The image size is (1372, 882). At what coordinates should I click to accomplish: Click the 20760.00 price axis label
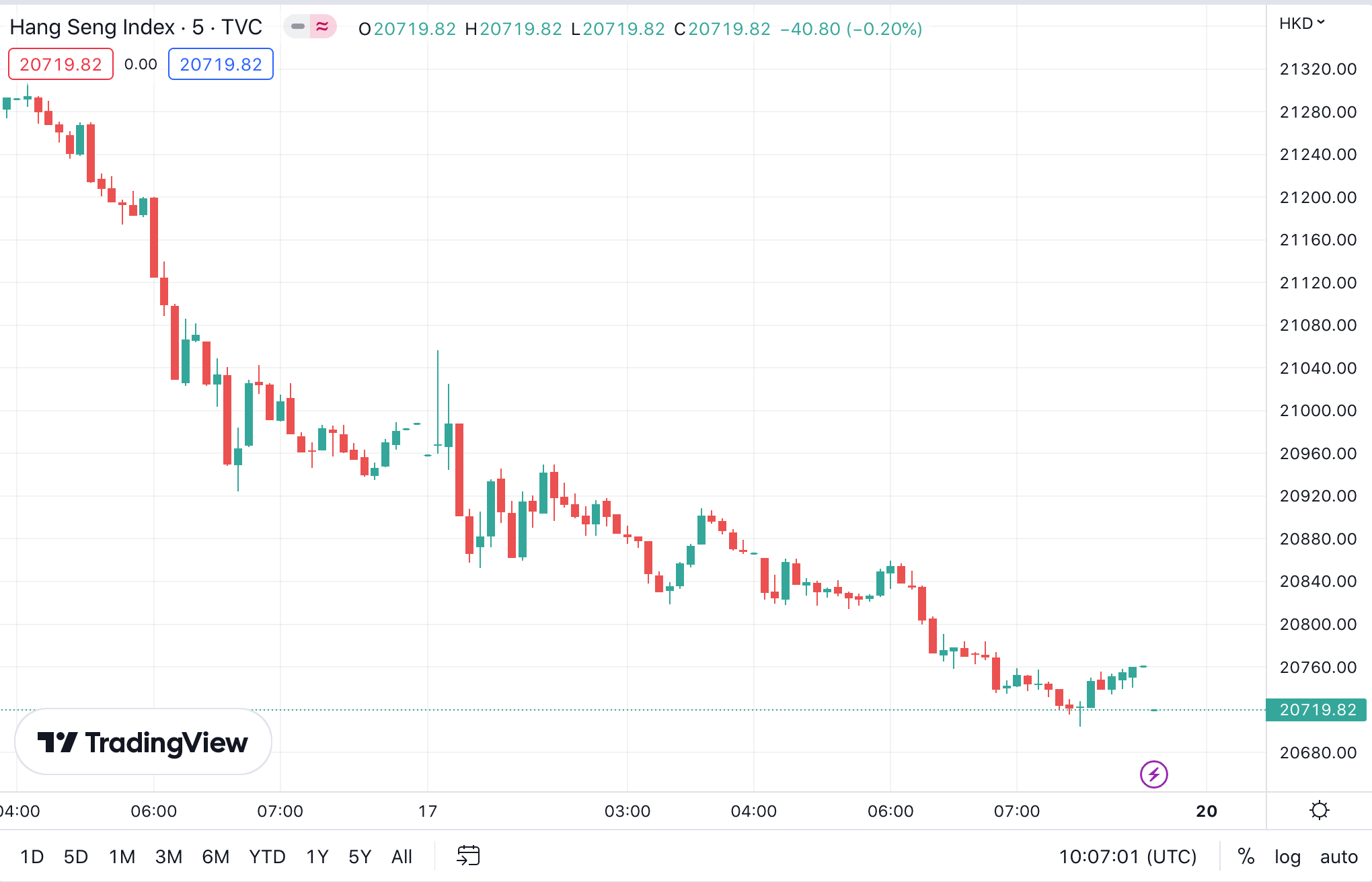tap(1318, 667)
